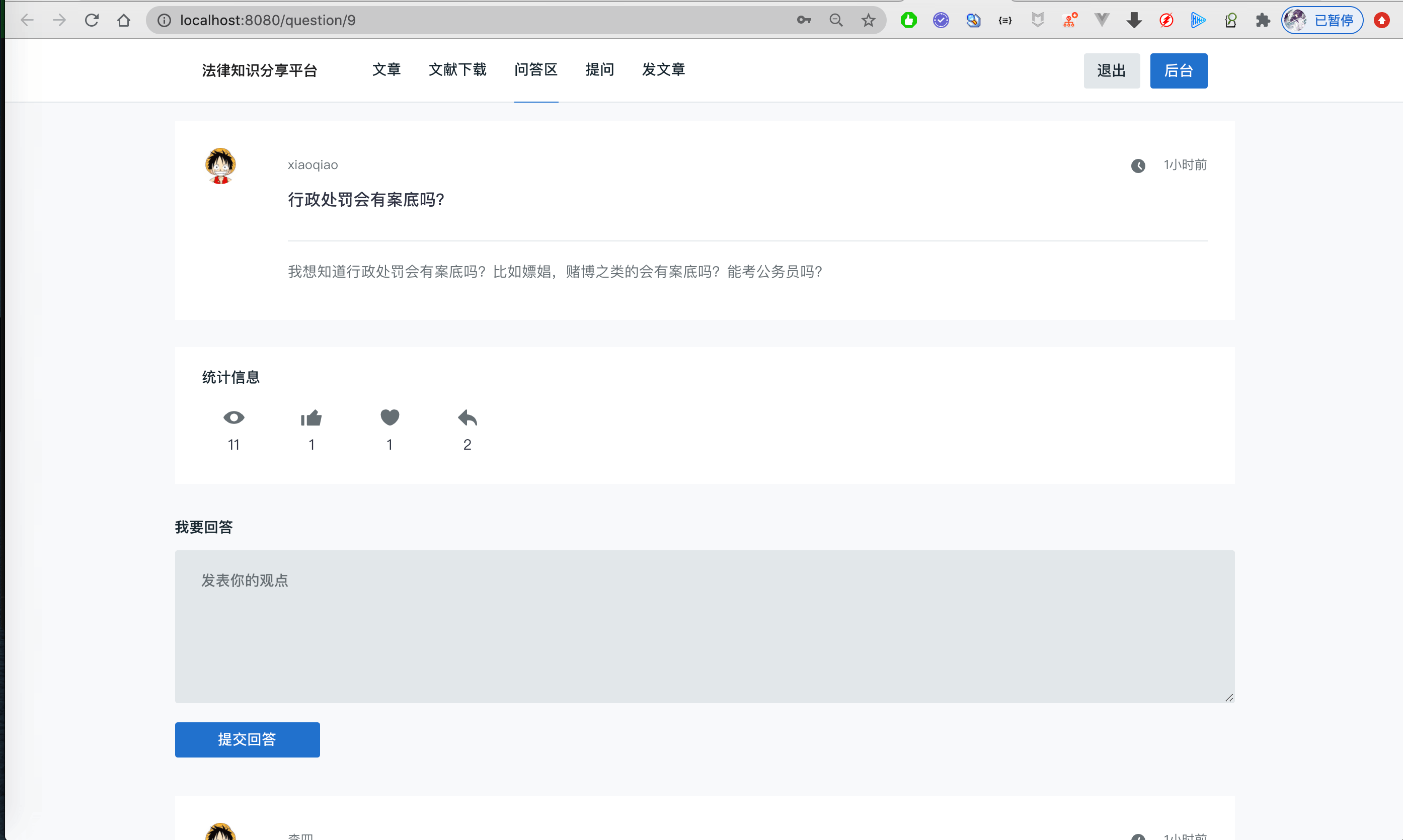1403x840 pixels.
Task: Click the reply arrow icon
Action: coord(467,417)
